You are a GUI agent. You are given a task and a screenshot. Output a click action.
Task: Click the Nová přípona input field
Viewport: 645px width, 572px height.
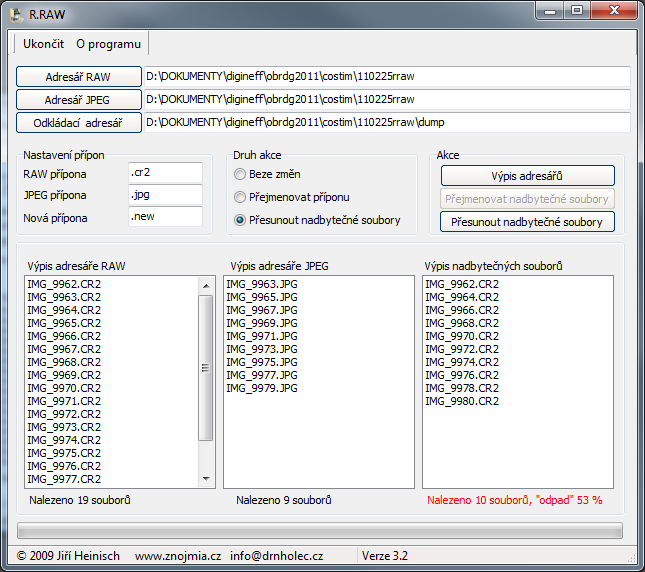[165, 218]
